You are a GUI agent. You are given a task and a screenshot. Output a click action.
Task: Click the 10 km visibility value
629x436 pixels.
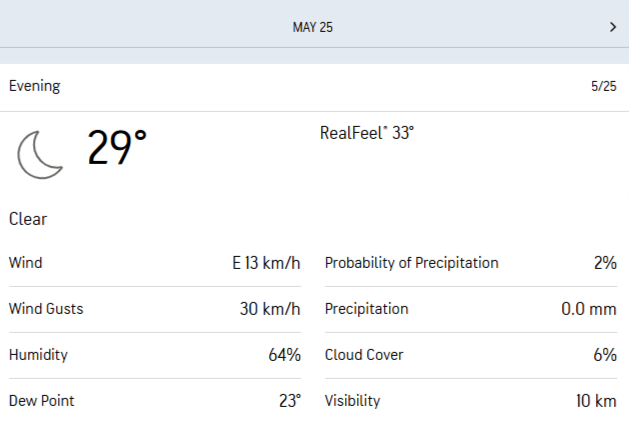click(x=596, y=401)
